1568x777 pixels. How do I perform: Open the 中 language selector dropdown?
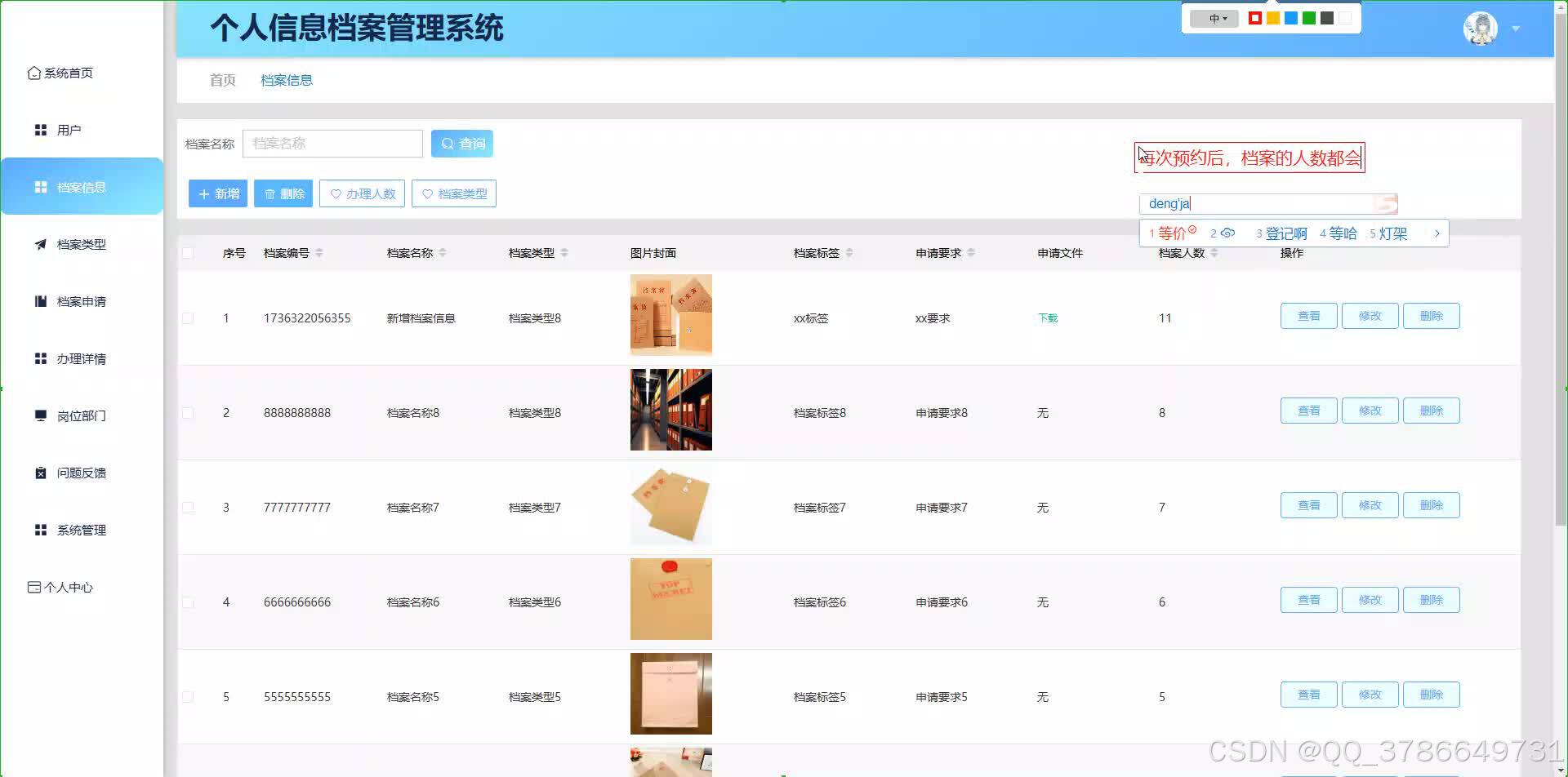(1214, 17)
